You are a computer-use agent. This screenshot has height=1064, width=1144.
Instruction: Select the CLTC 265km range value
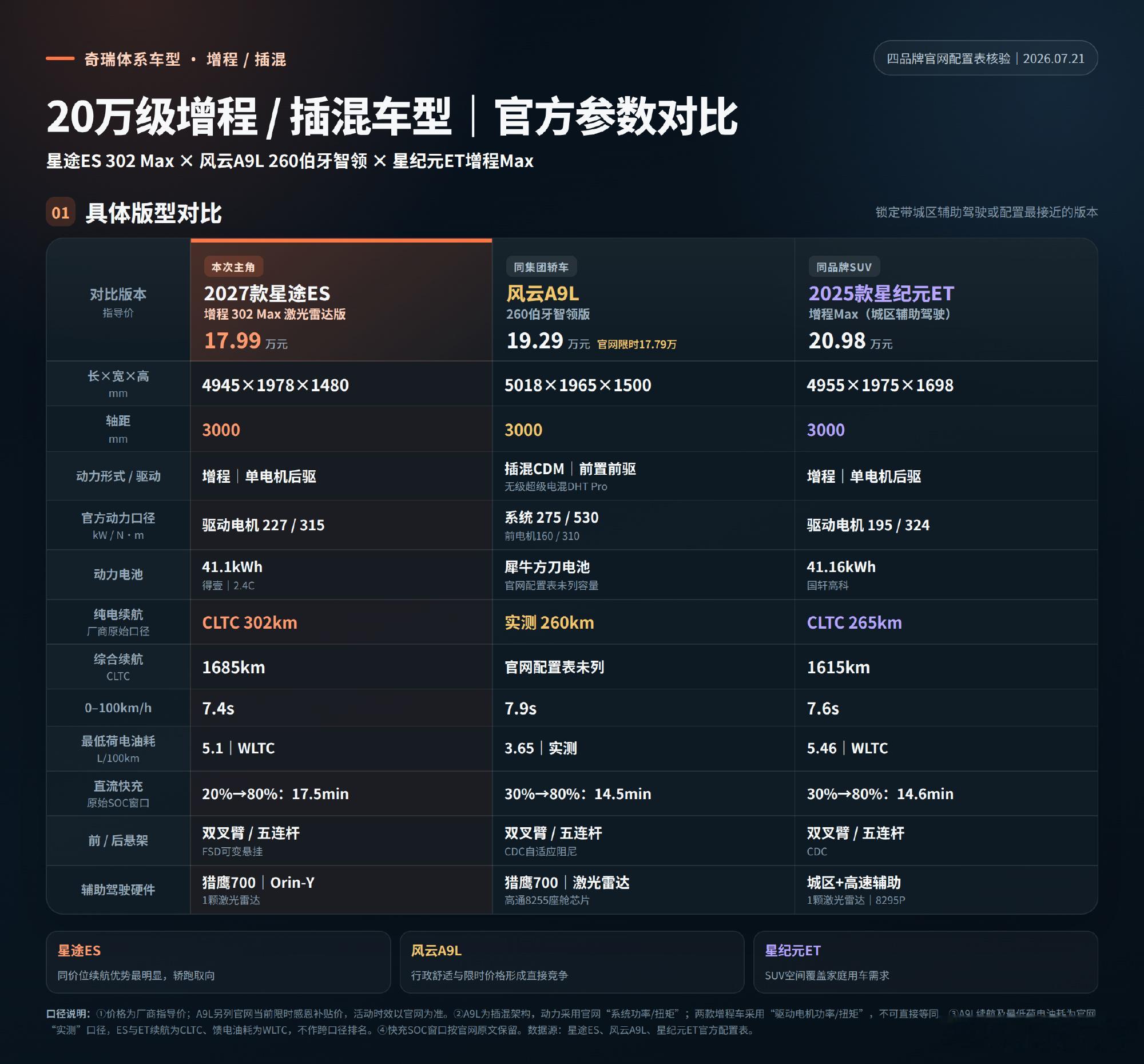[854, 622]
